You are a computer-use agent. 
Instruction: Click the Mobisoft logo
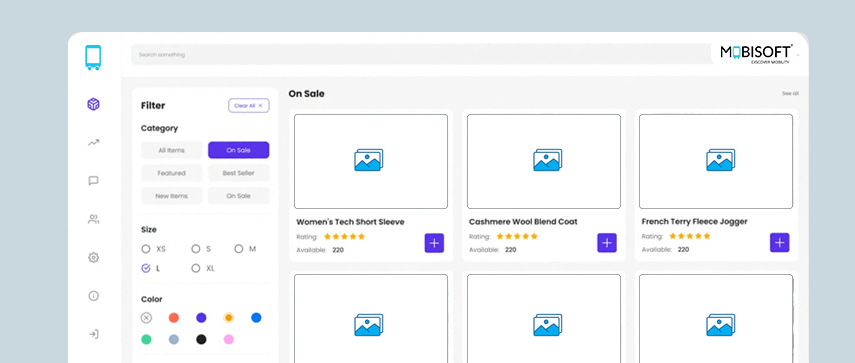[756, 54]
